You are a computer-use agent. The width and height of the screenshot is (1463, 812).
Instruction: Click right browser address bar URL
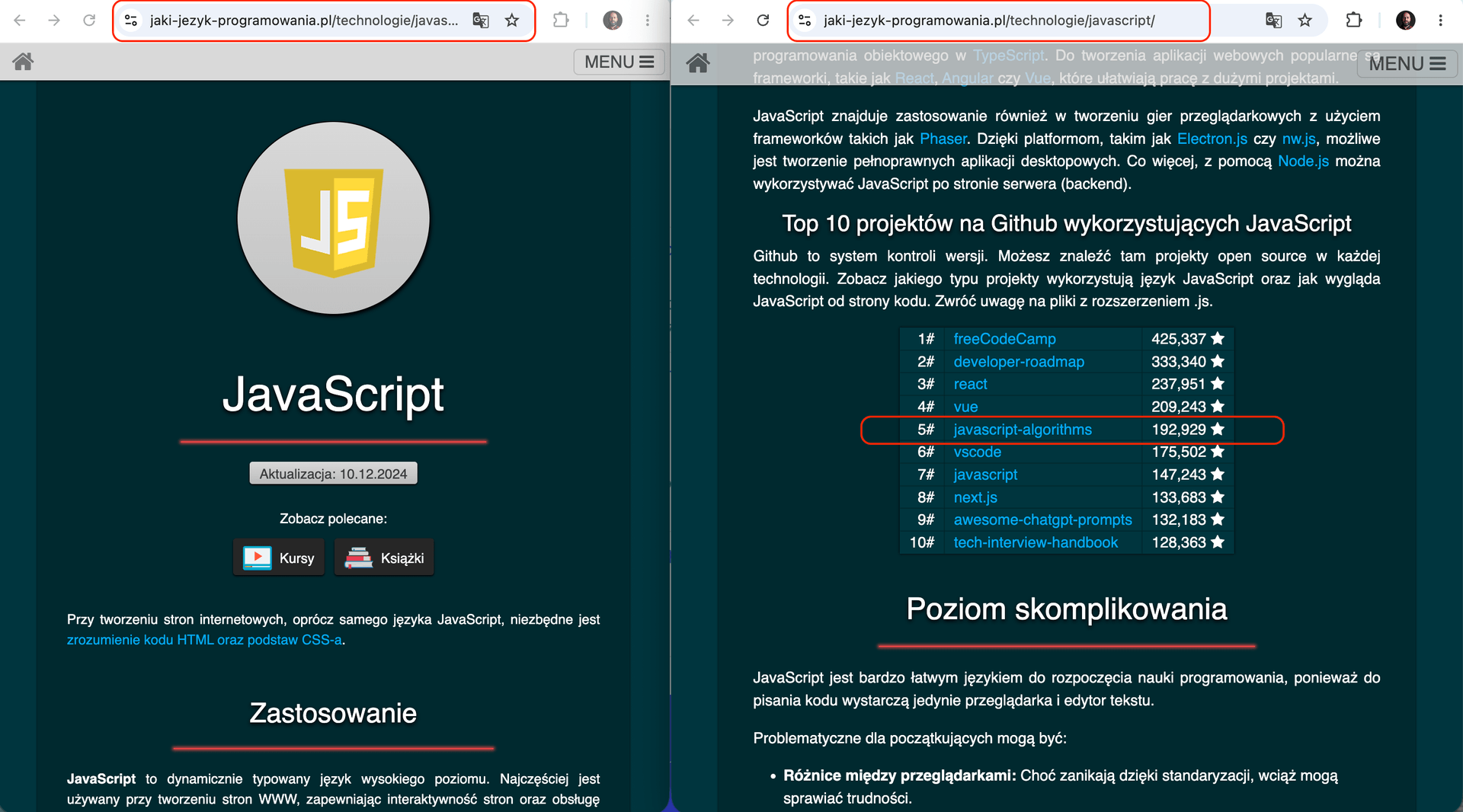989,21
